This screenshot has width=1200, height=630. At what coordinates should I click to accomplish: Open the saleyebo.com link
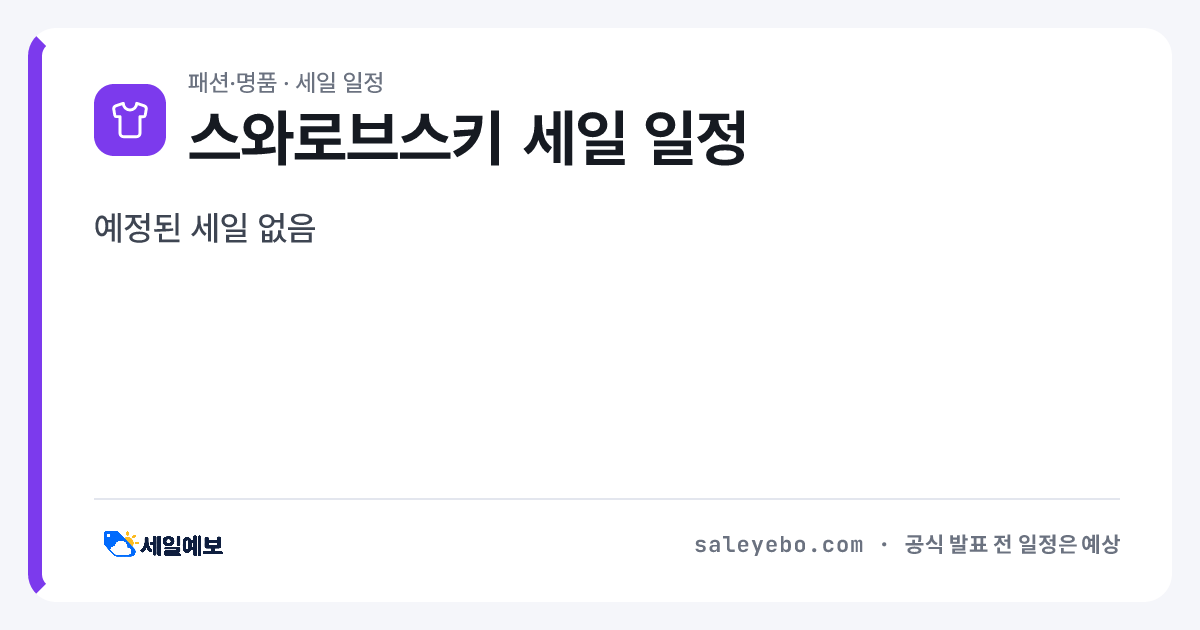tap(778, 545)
